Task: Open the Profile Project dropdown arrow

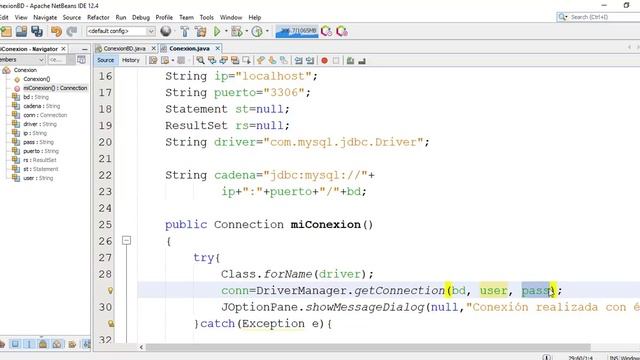Action: coord(267,31)
